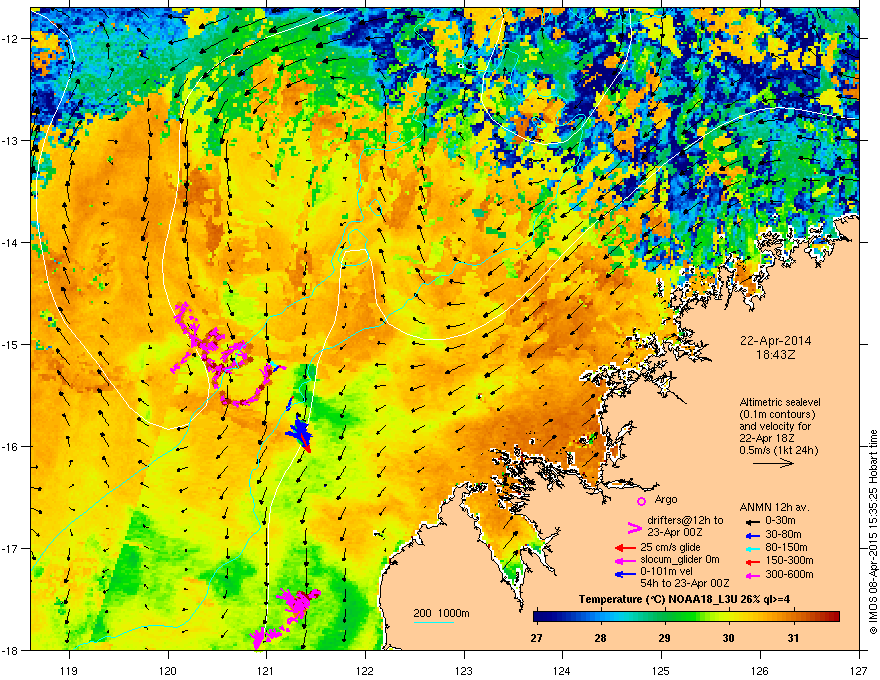Click the latitude axis label '-17'
Viewport: 880px width, 680px height.
(11, 548)
